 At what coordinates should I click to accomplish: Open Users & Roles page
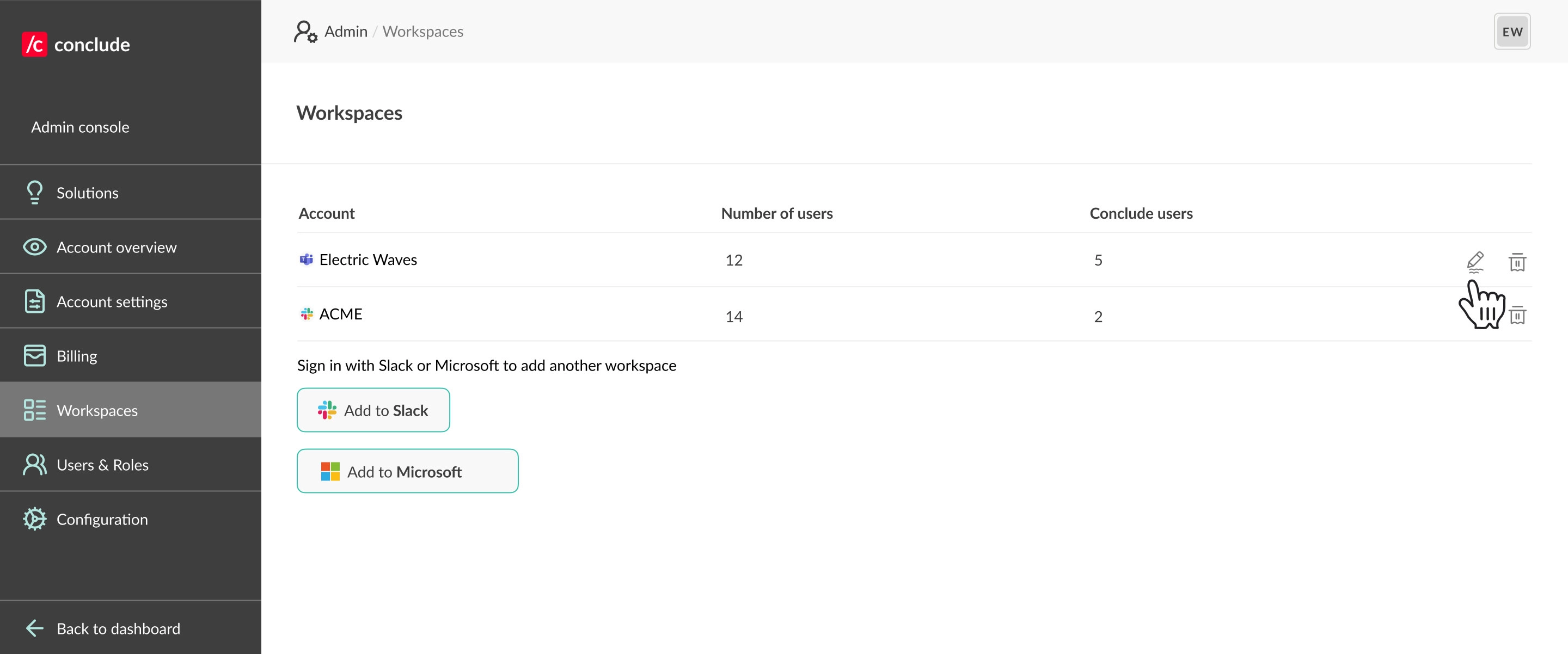pyautogui.click(x=102, y=465)
